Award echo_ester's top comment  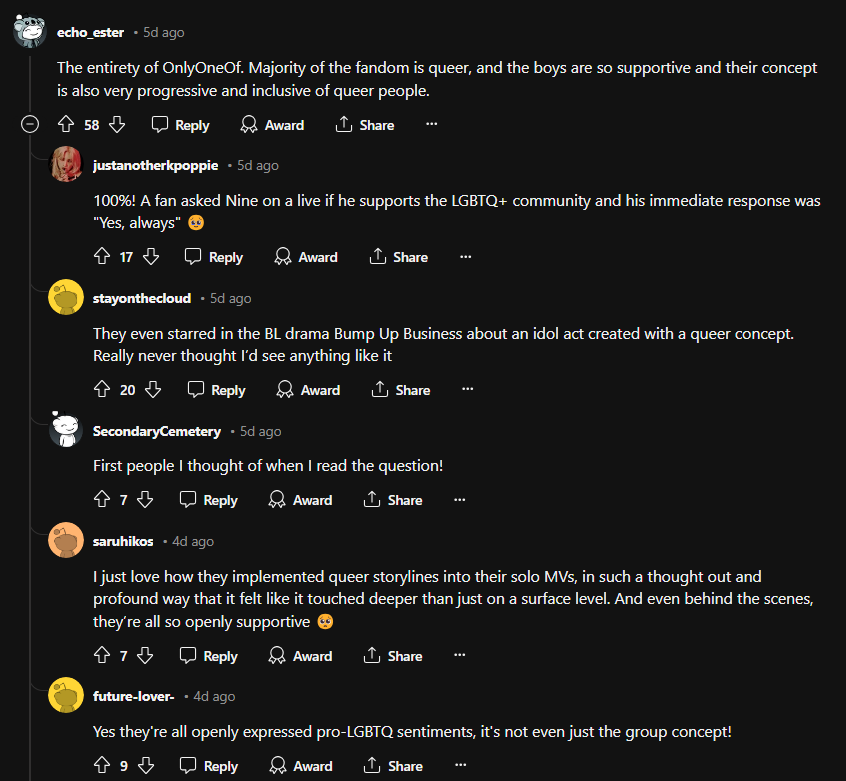click(x=272, y=125)
